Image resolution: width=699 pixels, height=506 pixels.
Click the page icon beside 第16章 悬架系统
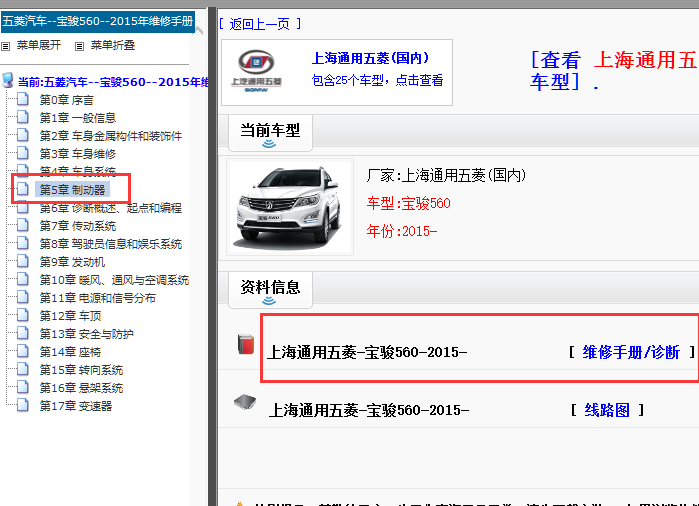click(23, 387)
